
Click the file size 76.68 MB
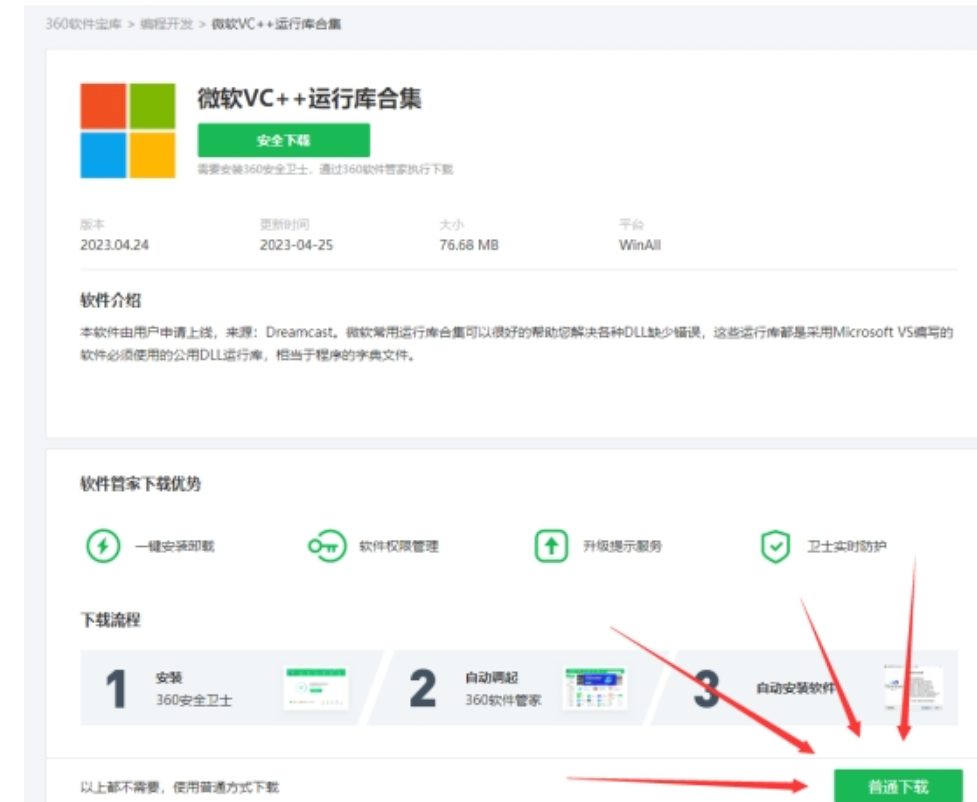click(468, 245)
